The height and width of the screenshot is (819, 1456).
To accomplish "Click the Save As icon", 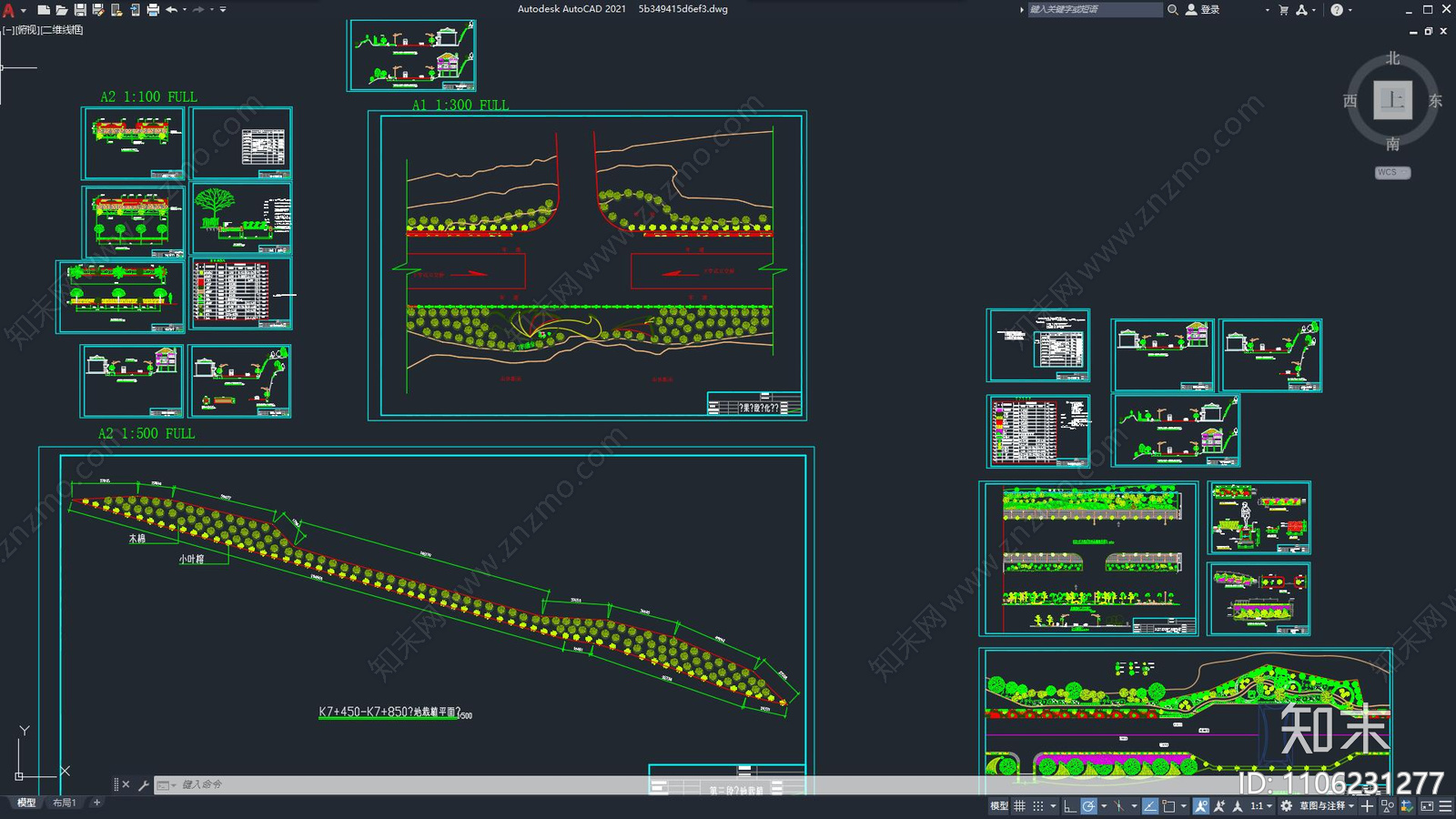I will pyautogui.click(x=97, y=10).
